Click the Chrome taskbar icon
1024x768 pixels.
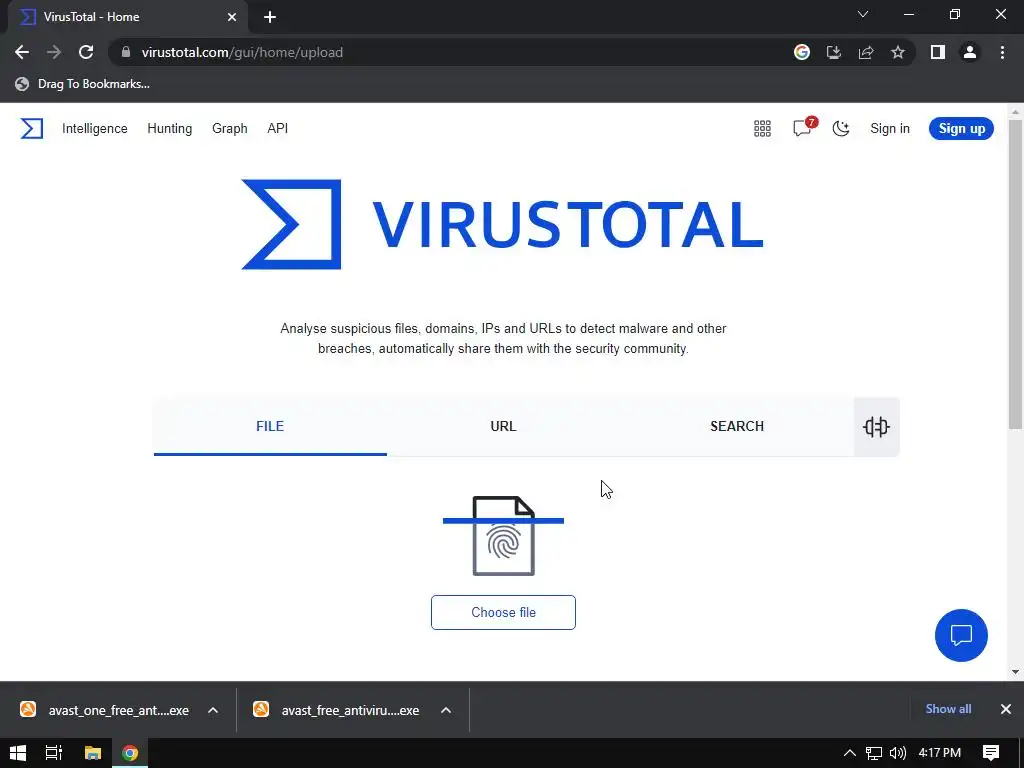pyautogui.click(x=130, y=753)
